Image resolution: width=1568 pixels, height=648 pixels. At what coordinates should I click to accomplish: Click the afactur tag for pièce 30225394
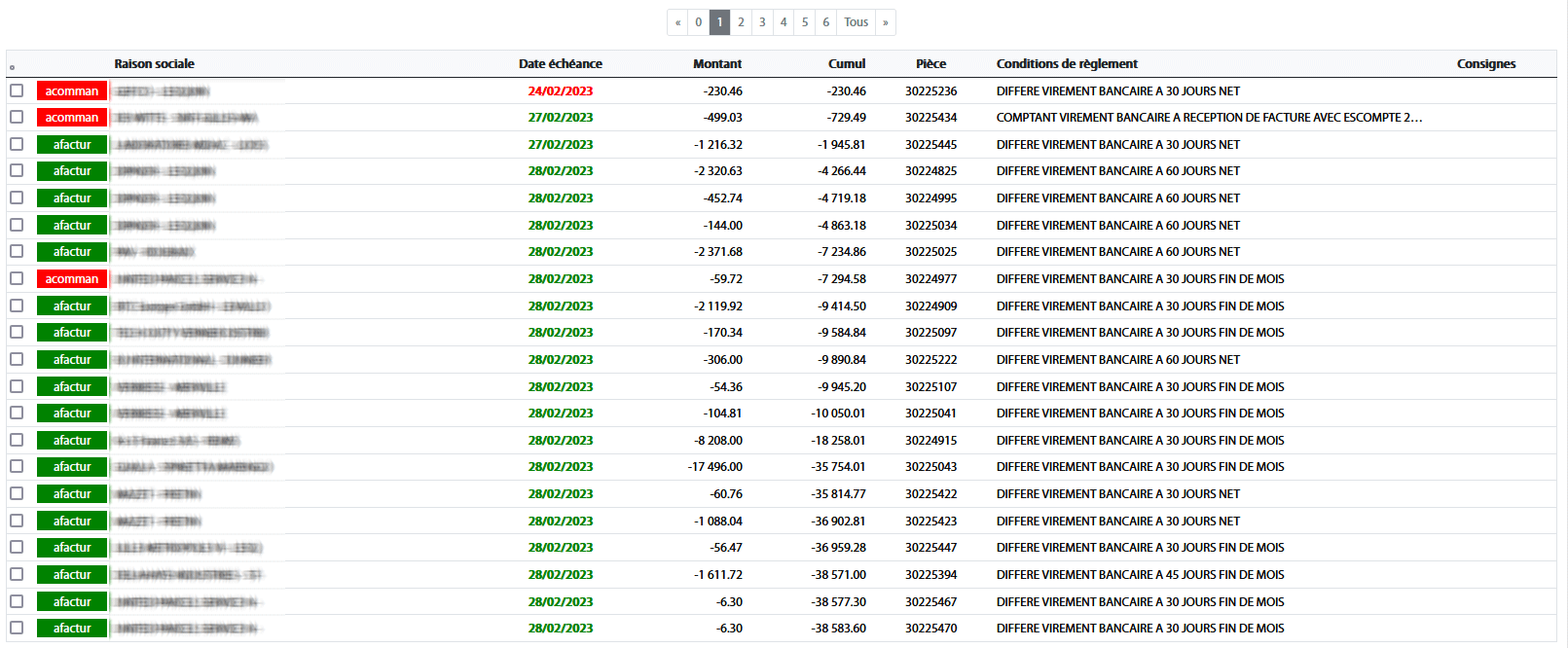coord(72,575)
